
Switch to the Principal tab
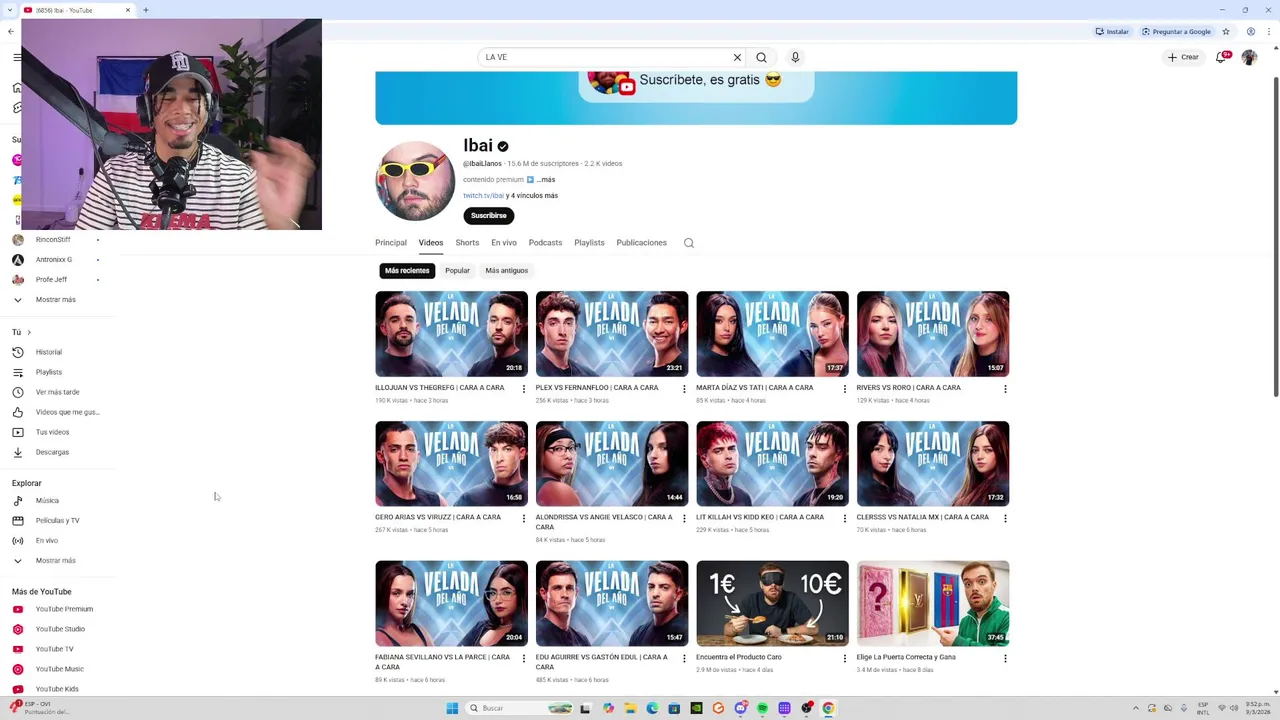click(391, 243)
